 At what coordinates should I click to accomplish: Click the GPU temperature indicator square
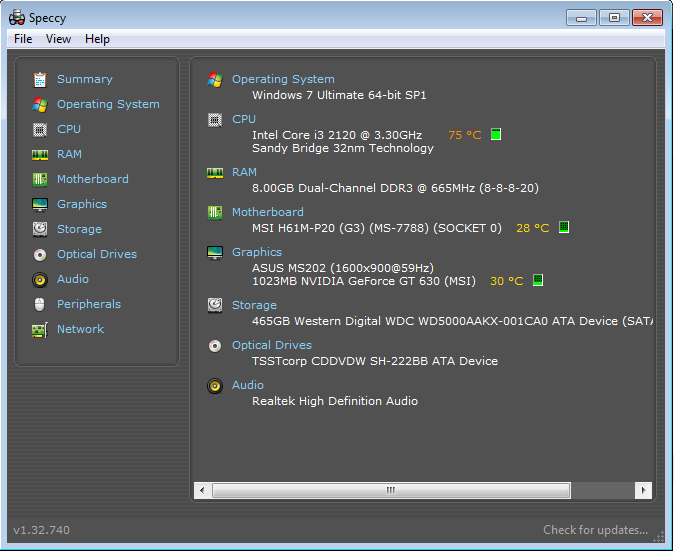(x=538, y=280)
